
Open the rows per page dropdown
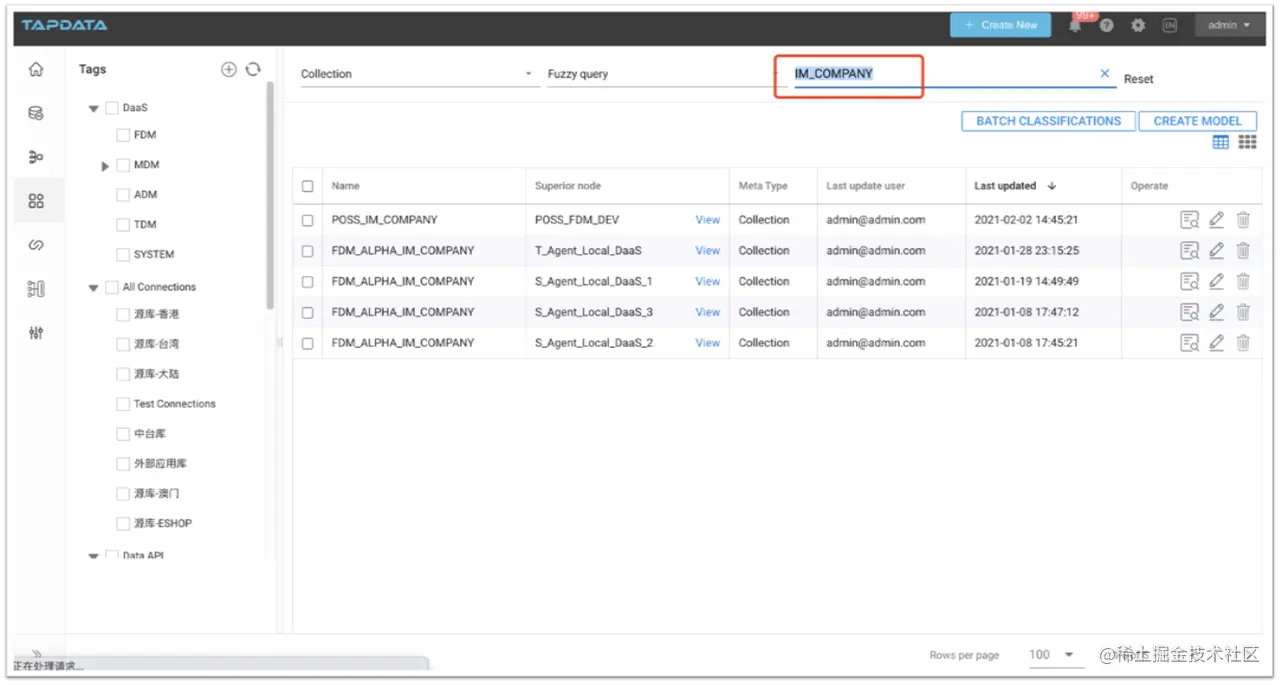1055,655
